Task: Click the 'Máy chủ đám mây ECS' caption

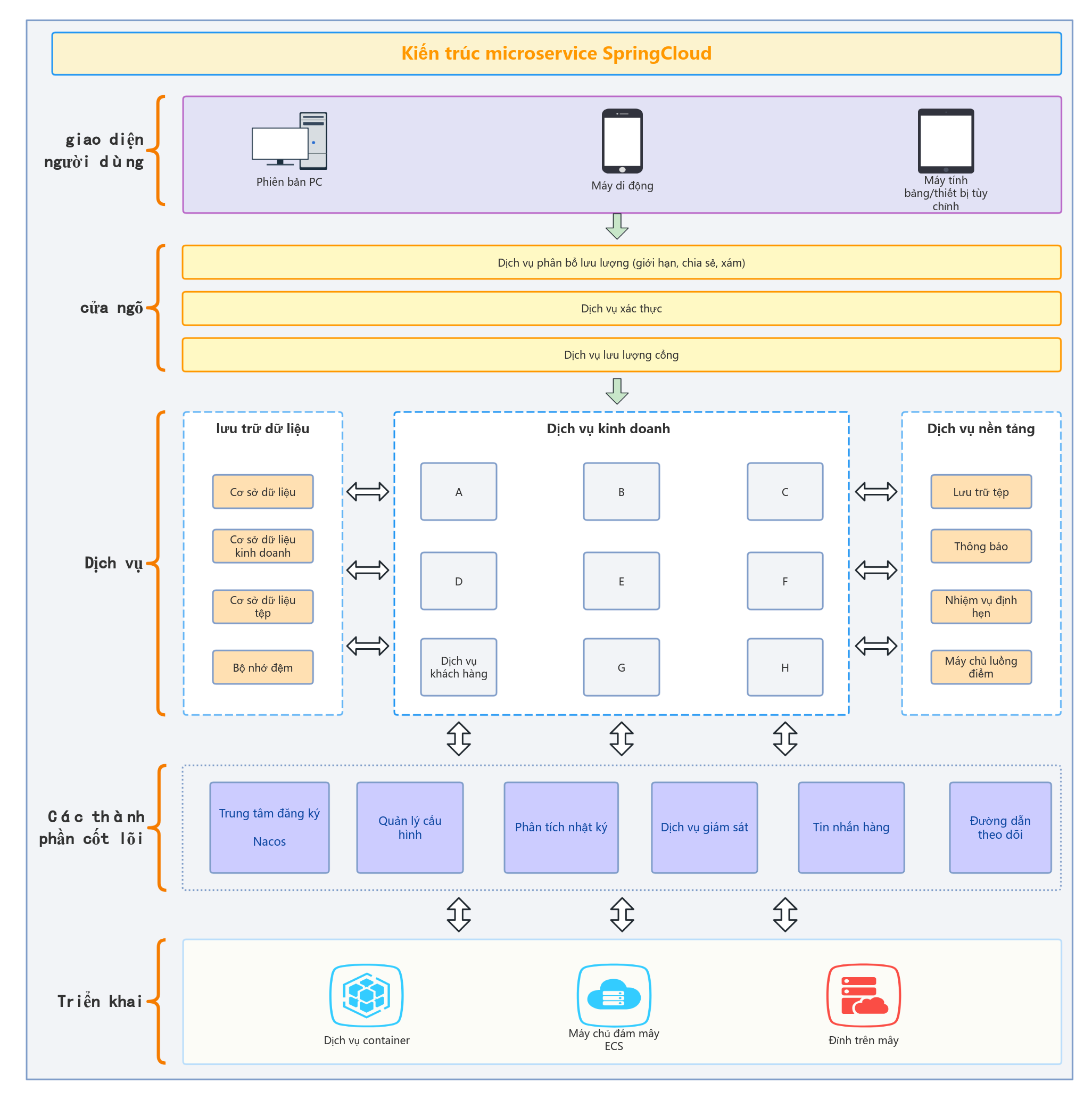Action: (x=614, y=1040)
